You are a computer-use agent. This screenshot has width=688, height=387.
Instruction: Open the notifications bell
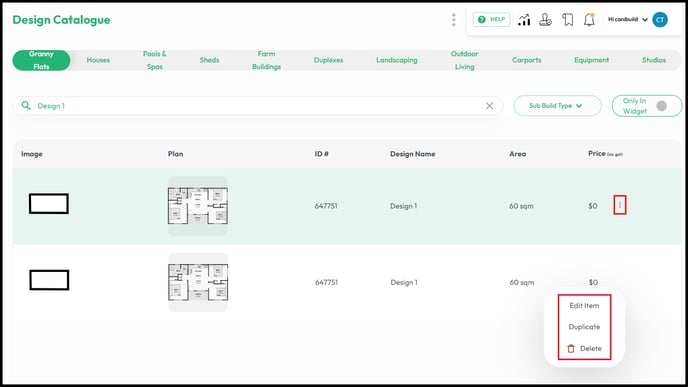coord(589,20)
